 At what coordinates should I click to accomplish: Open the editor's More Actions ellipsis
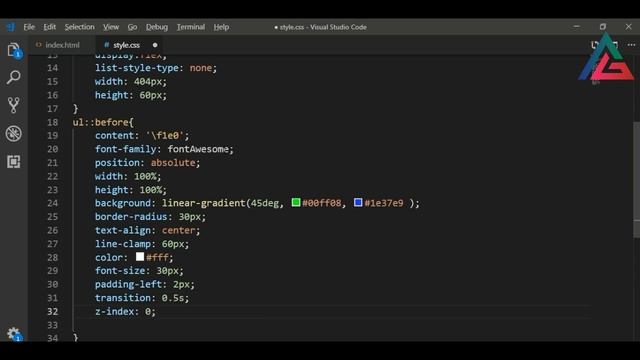click(x=631, y=45)
